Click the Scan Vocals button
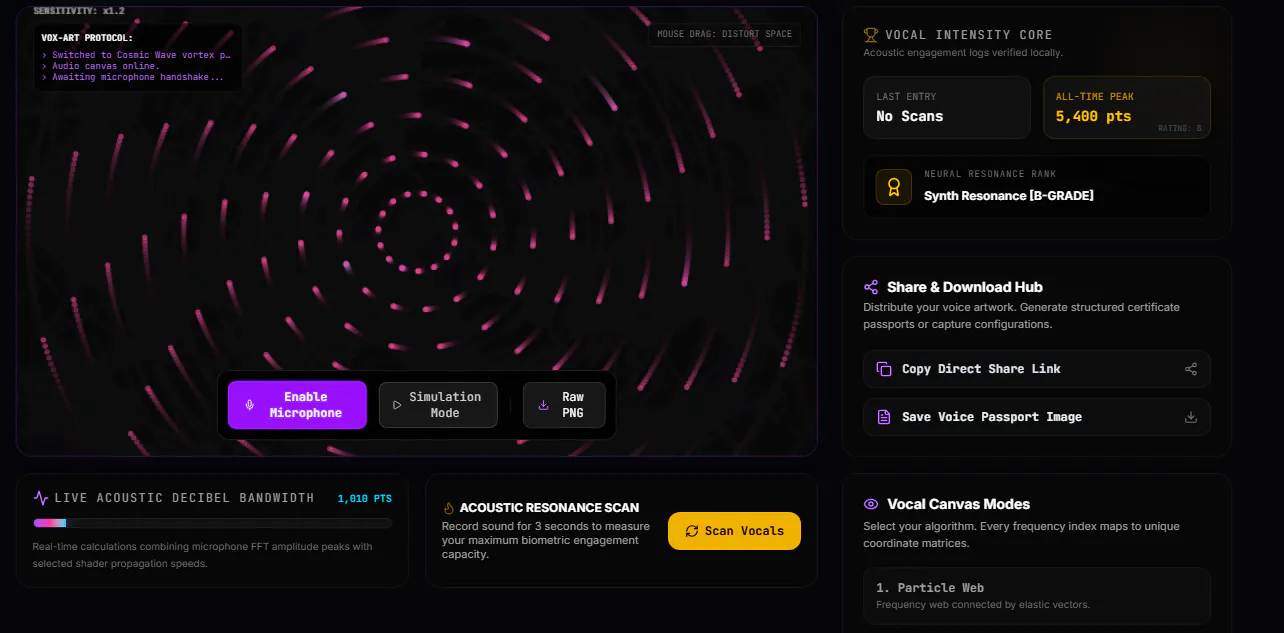This screenshot has width=1284, height=633. [734, 531]
